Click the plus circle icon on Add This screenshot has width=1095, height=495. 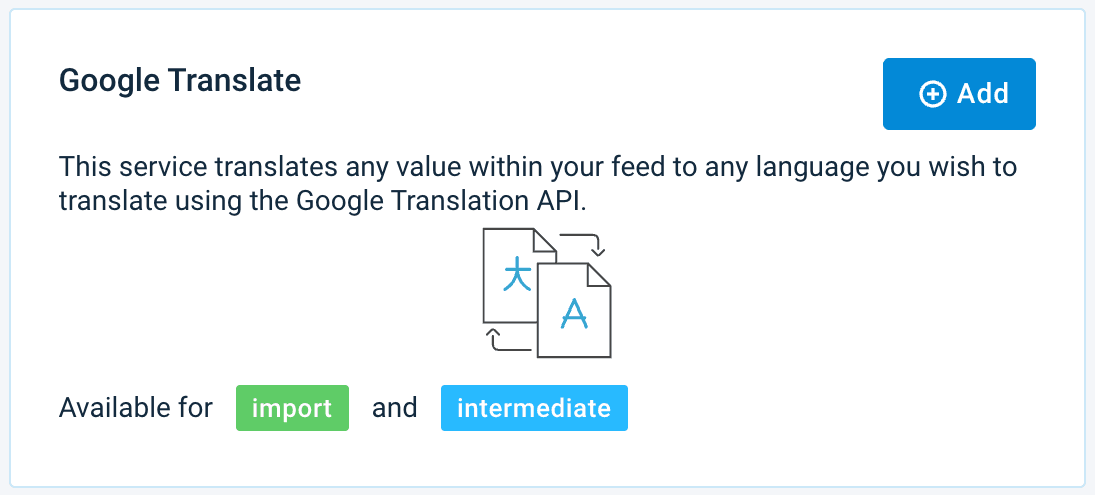pos(932,95)
